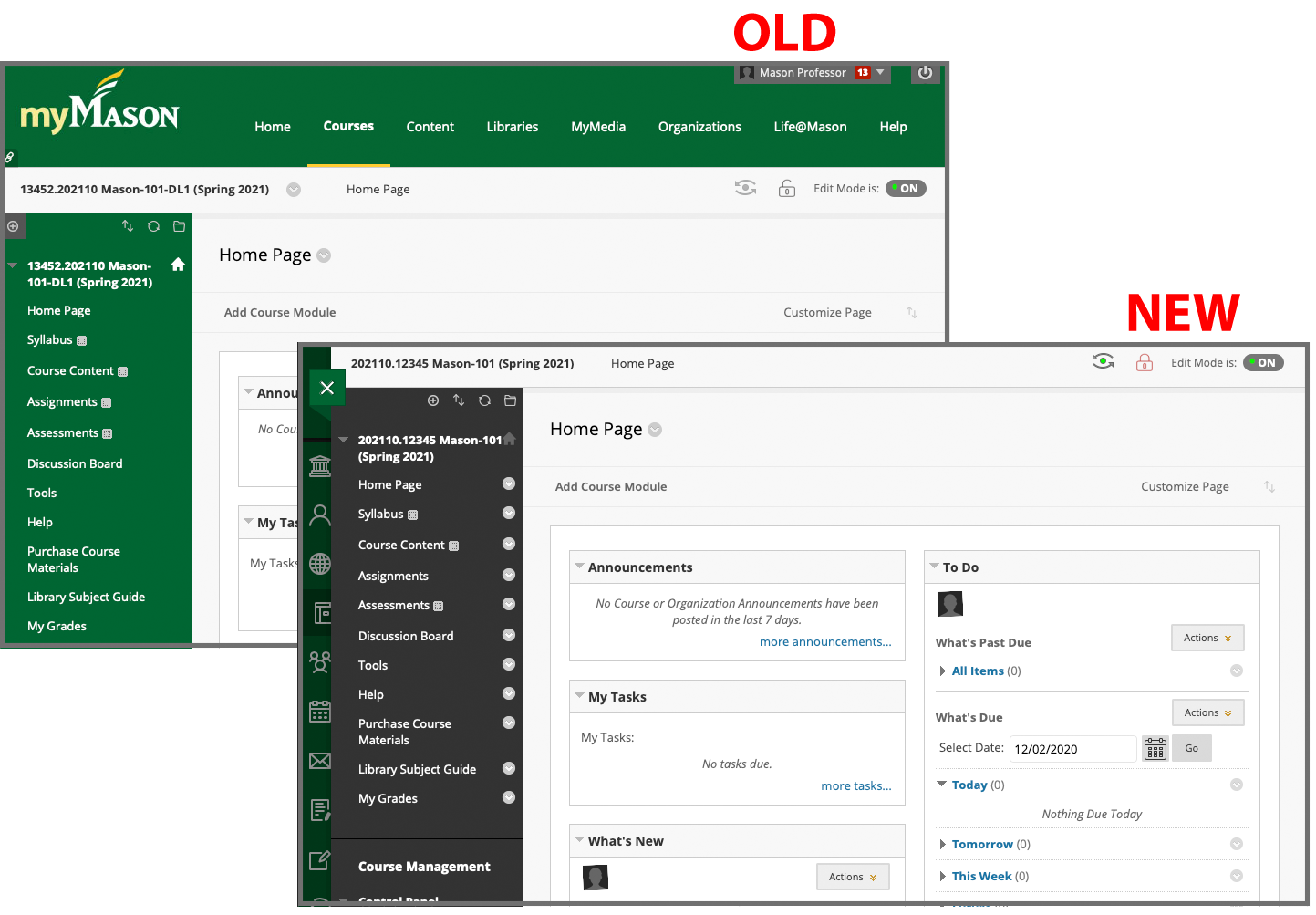
Task: Open the calendar date picker icon
Action: tap(1155, 749)
